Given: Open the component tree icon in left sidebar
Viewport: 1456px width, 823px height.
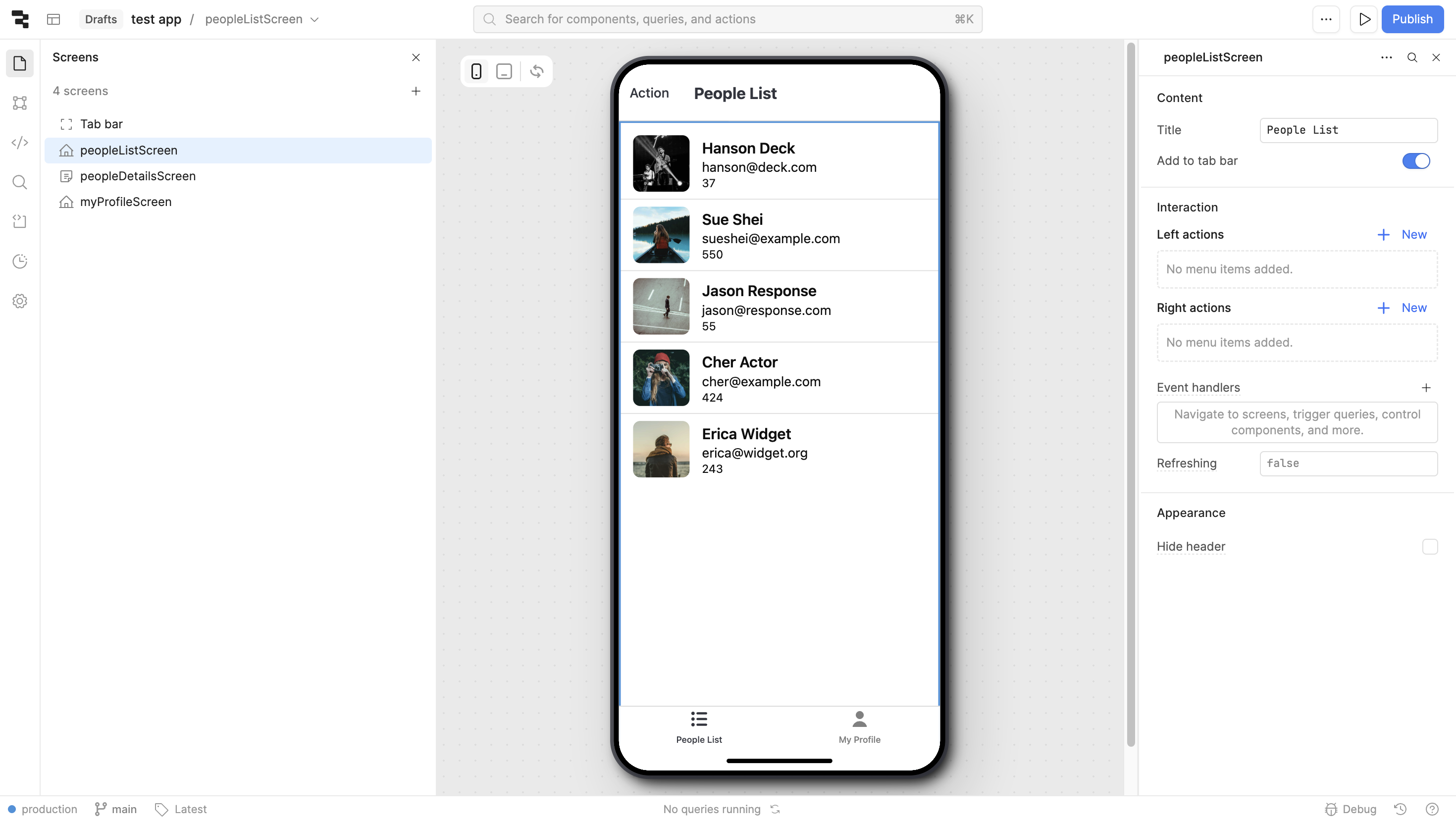Looking at the screenshot, I should [x=20, y=103].
